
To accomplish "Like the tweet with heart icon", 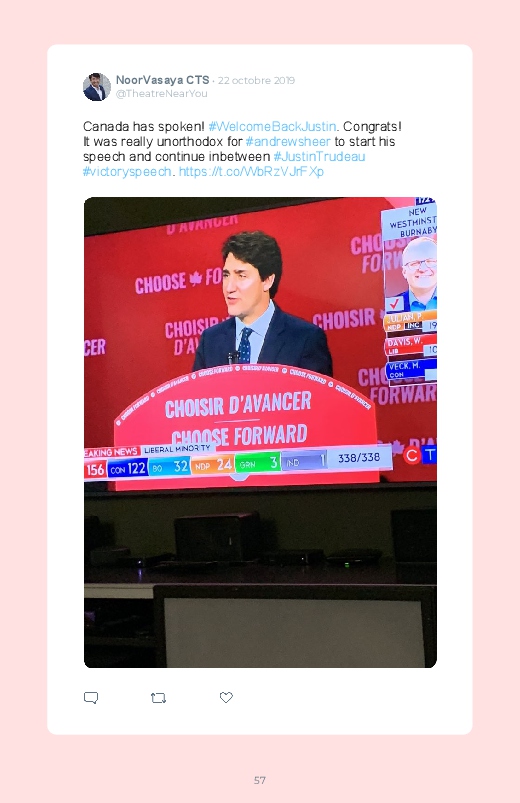I will pyautogui.click(x=226, y=697).
